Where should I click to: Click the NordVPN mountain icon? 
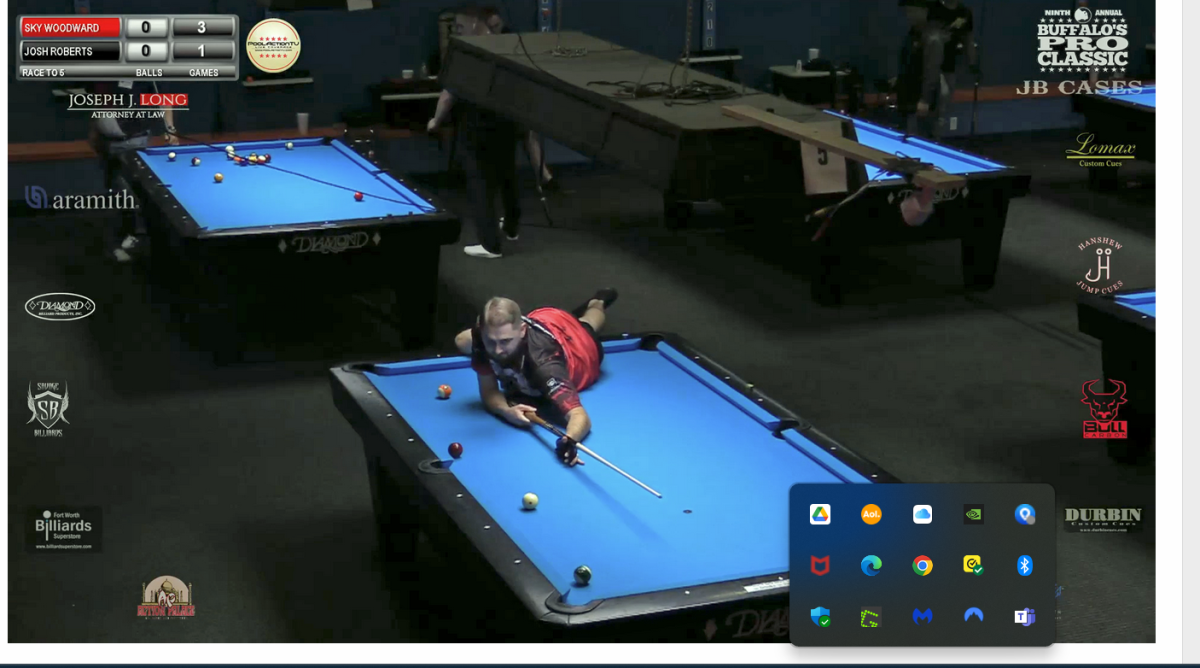tap(973, 617)
